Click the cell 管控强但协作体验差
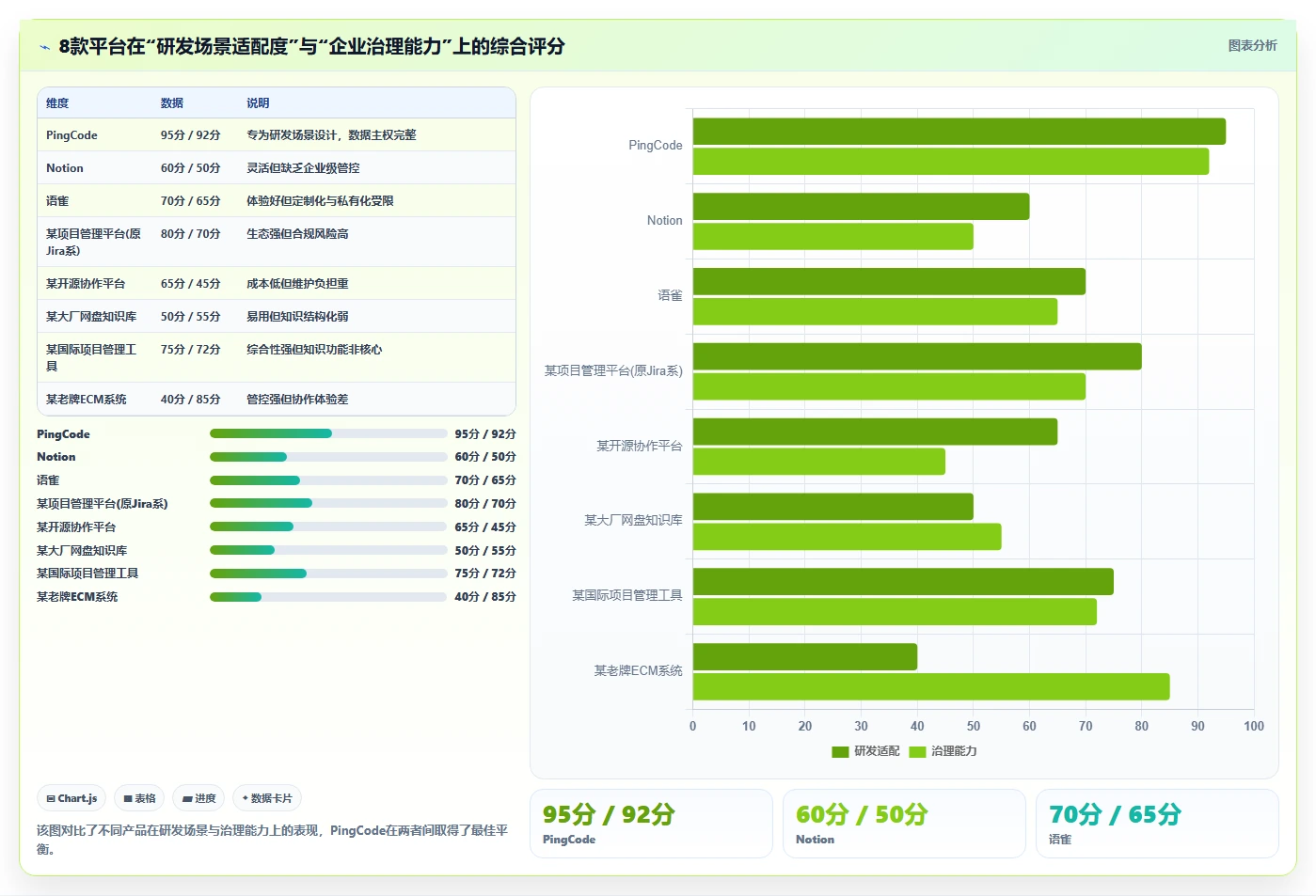Image resolution: width=1316 pixels, height=896 pixels. click(x=297, y=400)
